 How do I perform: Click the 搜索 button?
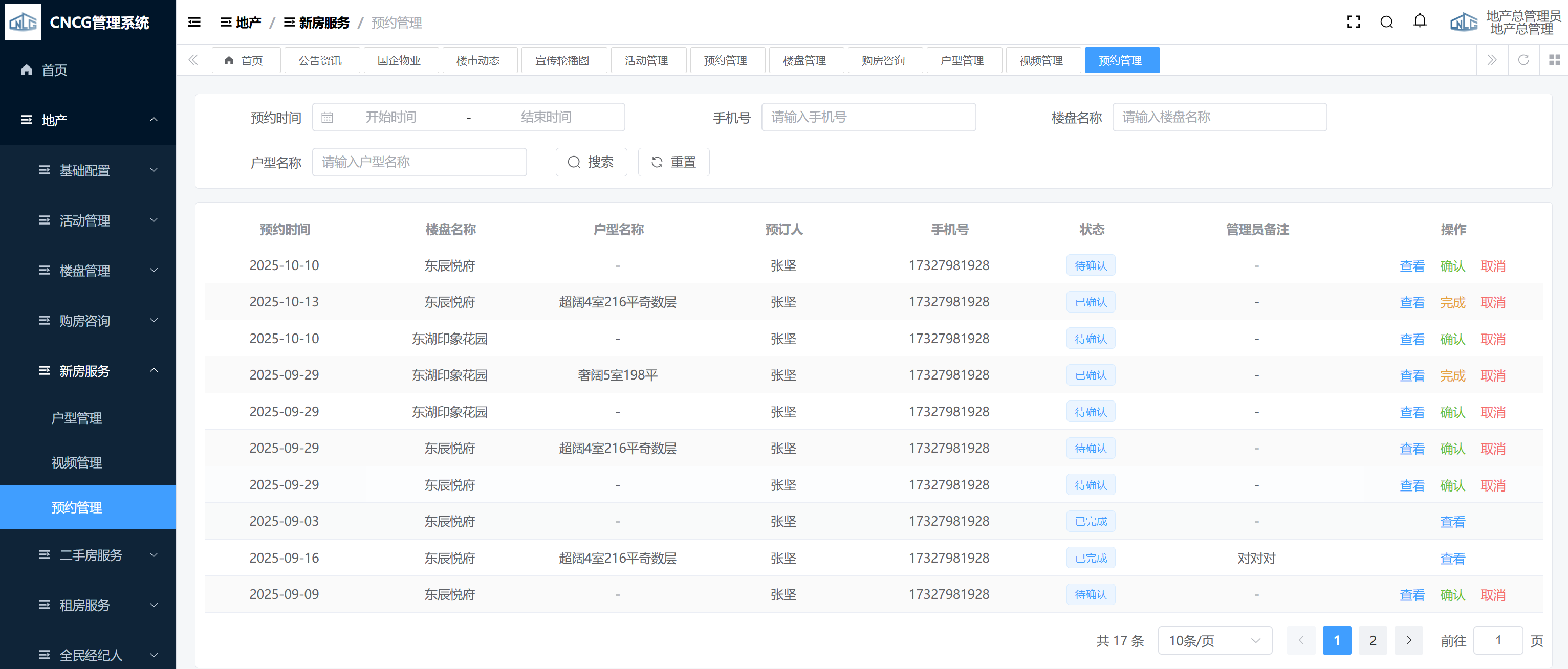click(591, 162)
